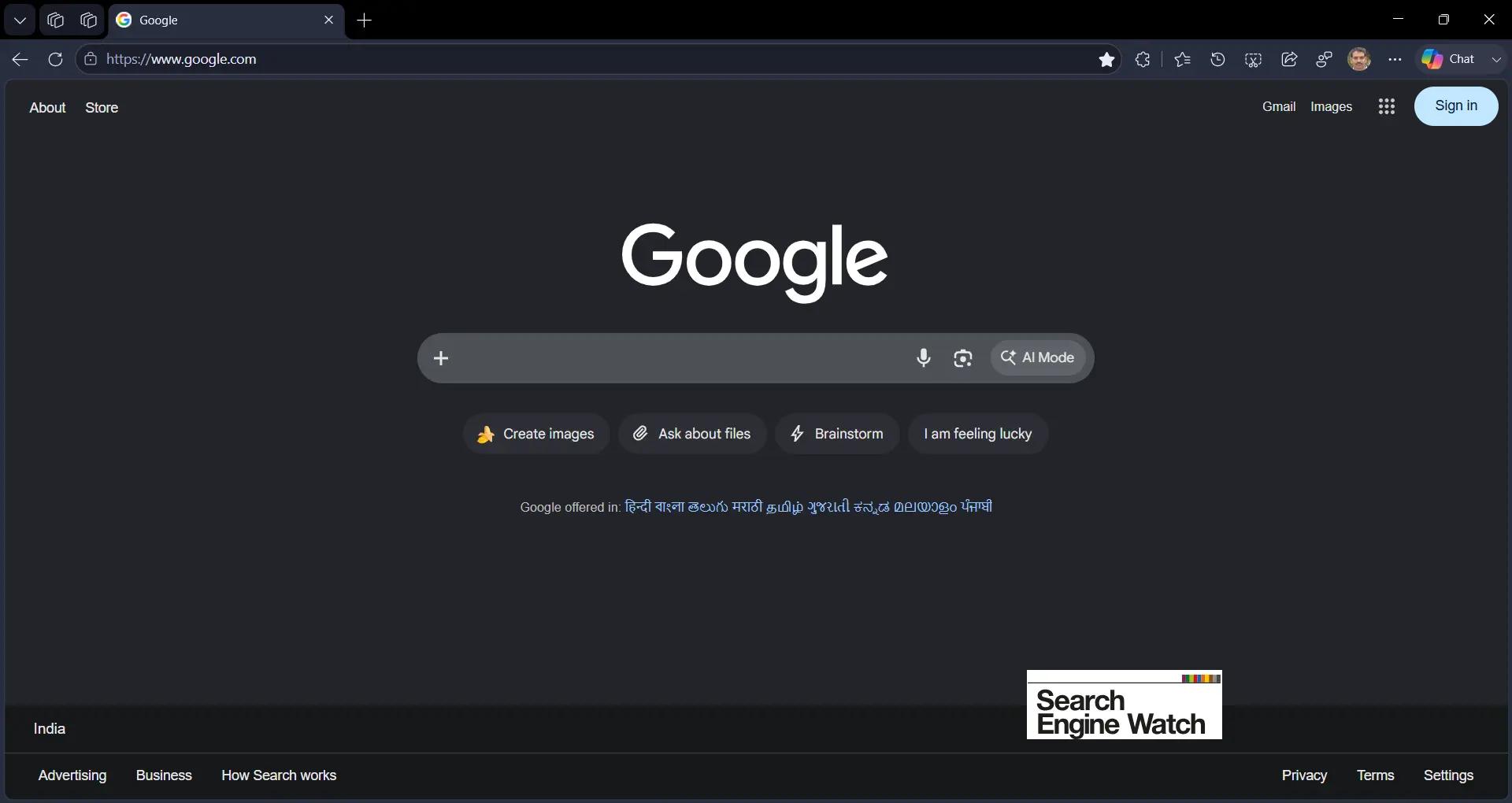
Task: Switch Google to the first offered language, हिन्दी
Action: coord(638,507)
